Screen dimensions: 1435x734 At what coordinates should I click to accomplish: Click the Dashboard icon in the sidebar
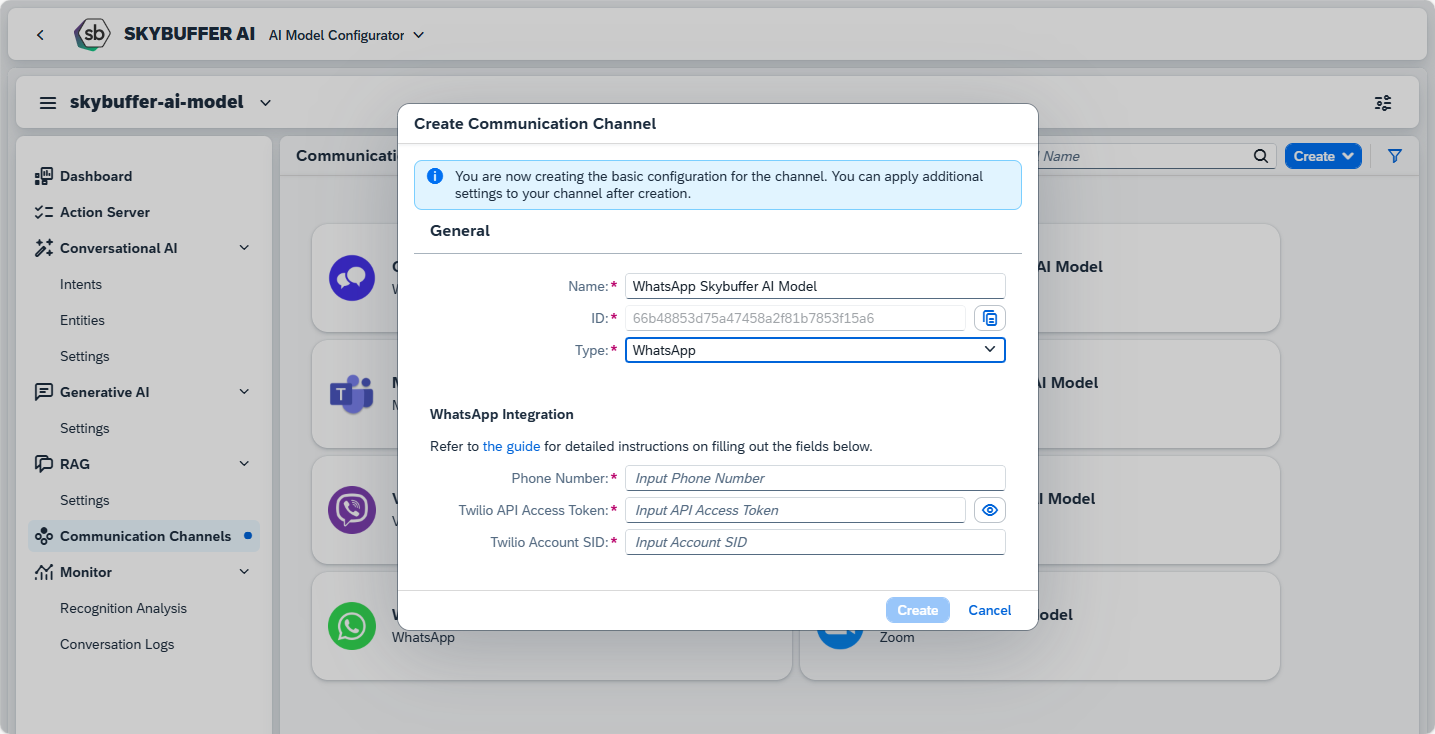tap(43, 176)
